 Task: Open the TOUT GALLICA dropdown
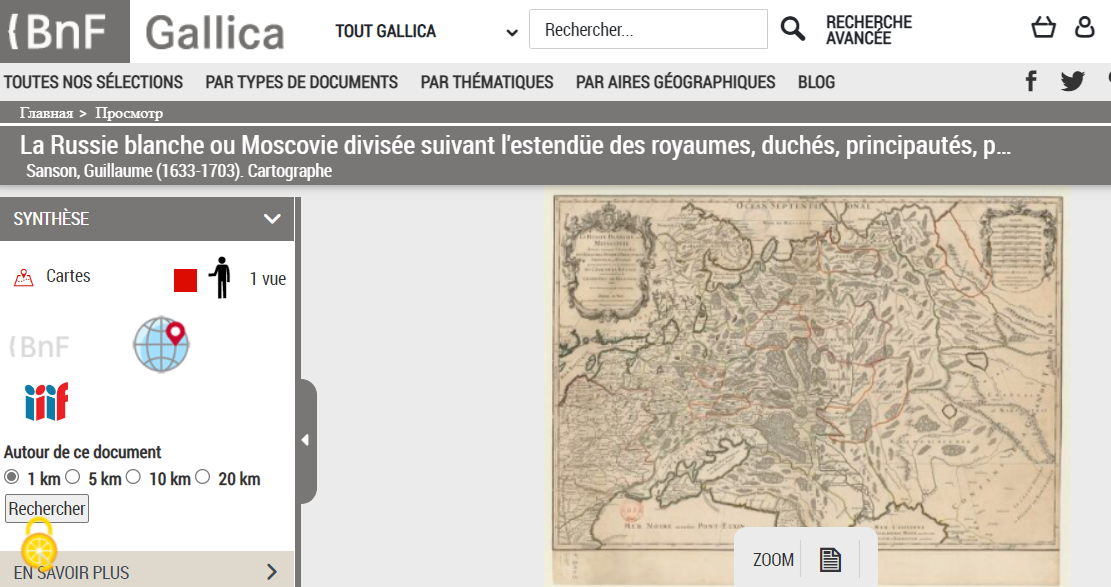click(426, 31)
